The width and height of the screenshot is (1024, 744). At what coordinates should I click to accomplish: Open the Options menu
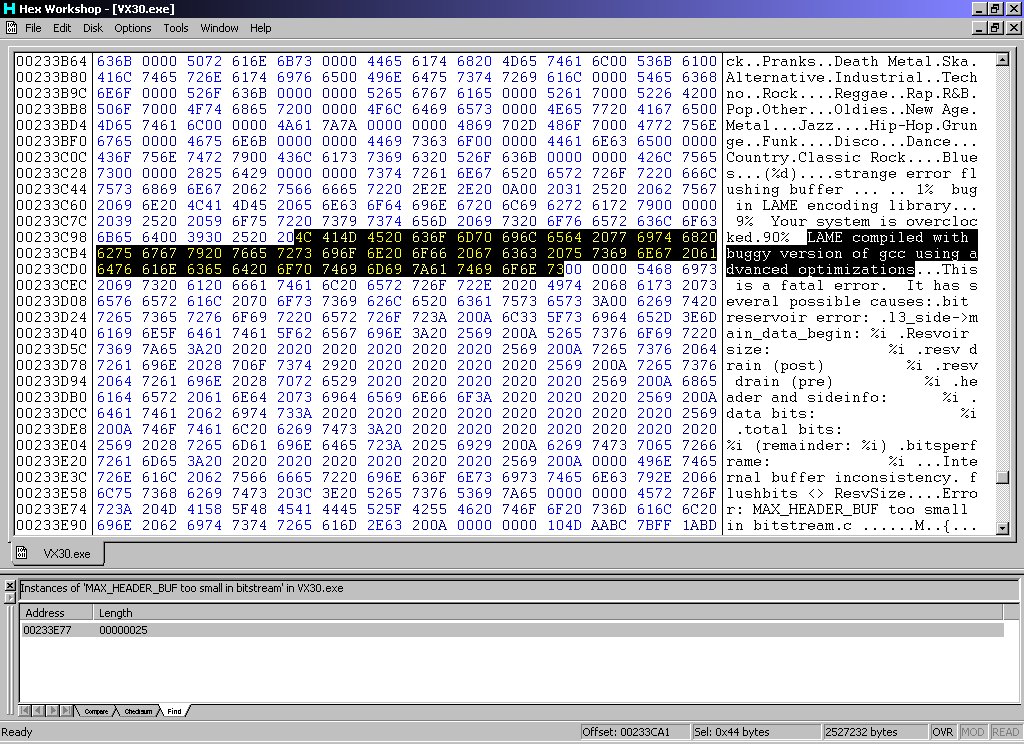pos(133,28)
